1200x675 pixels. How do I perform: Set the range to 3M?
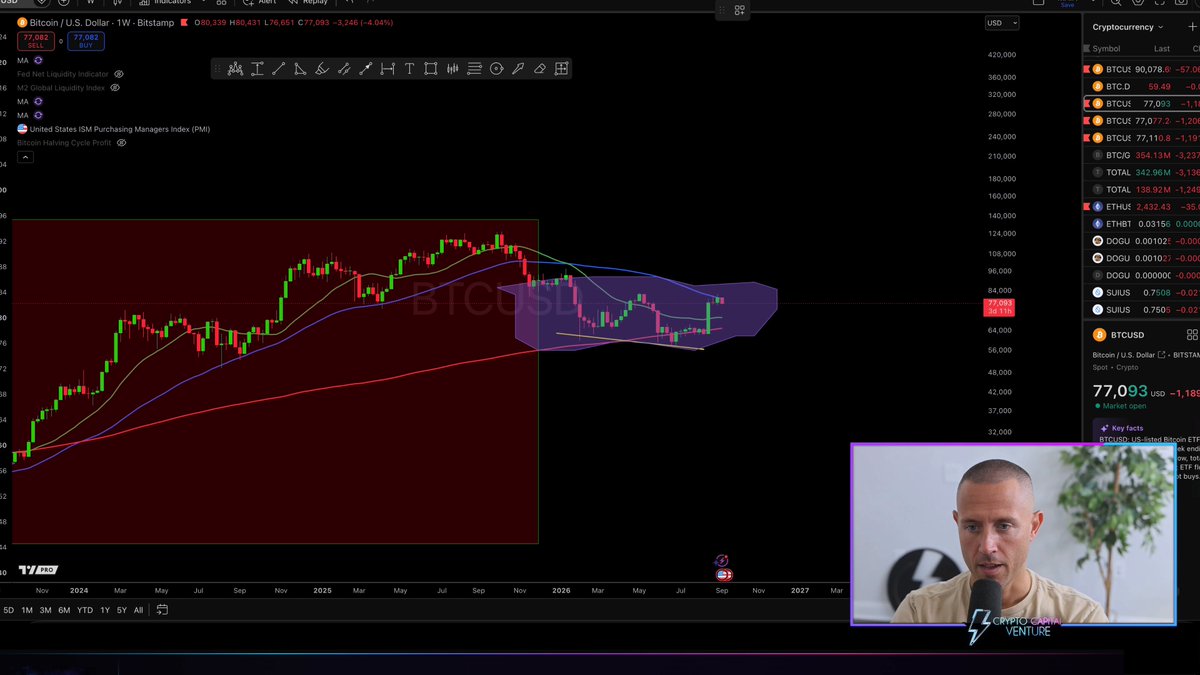[45, 610]
